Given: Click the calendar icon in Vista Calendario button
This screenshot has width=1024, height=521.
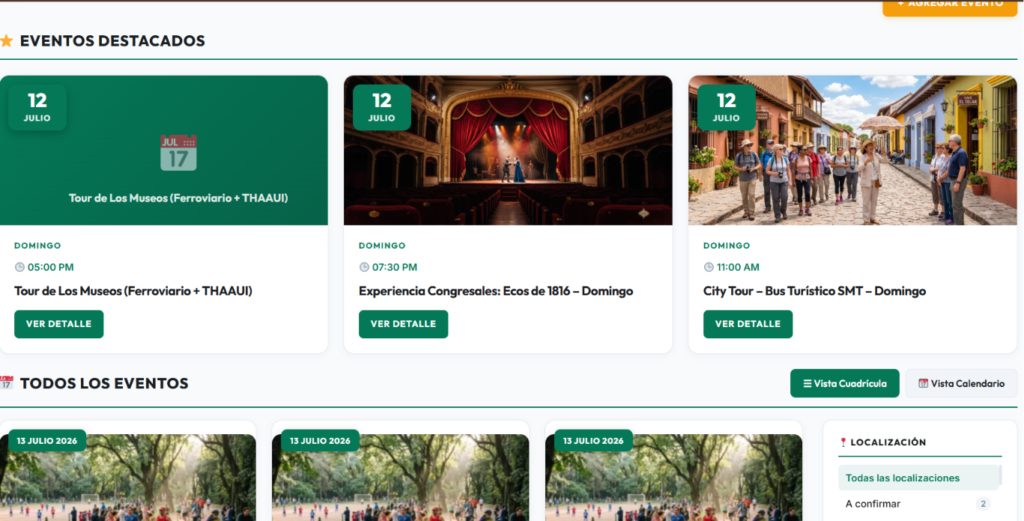Looking at the screenshot, I should click(x=923, y=383).
